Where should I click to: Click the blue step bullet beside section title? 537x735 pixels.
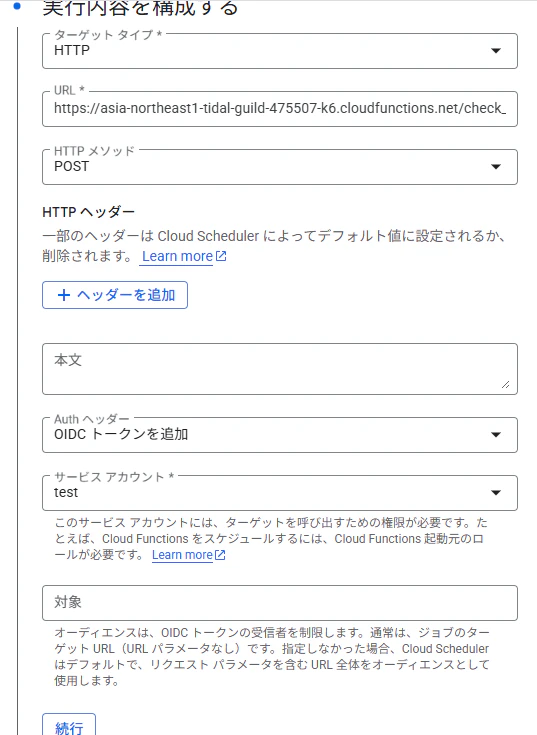coord(17,6)
